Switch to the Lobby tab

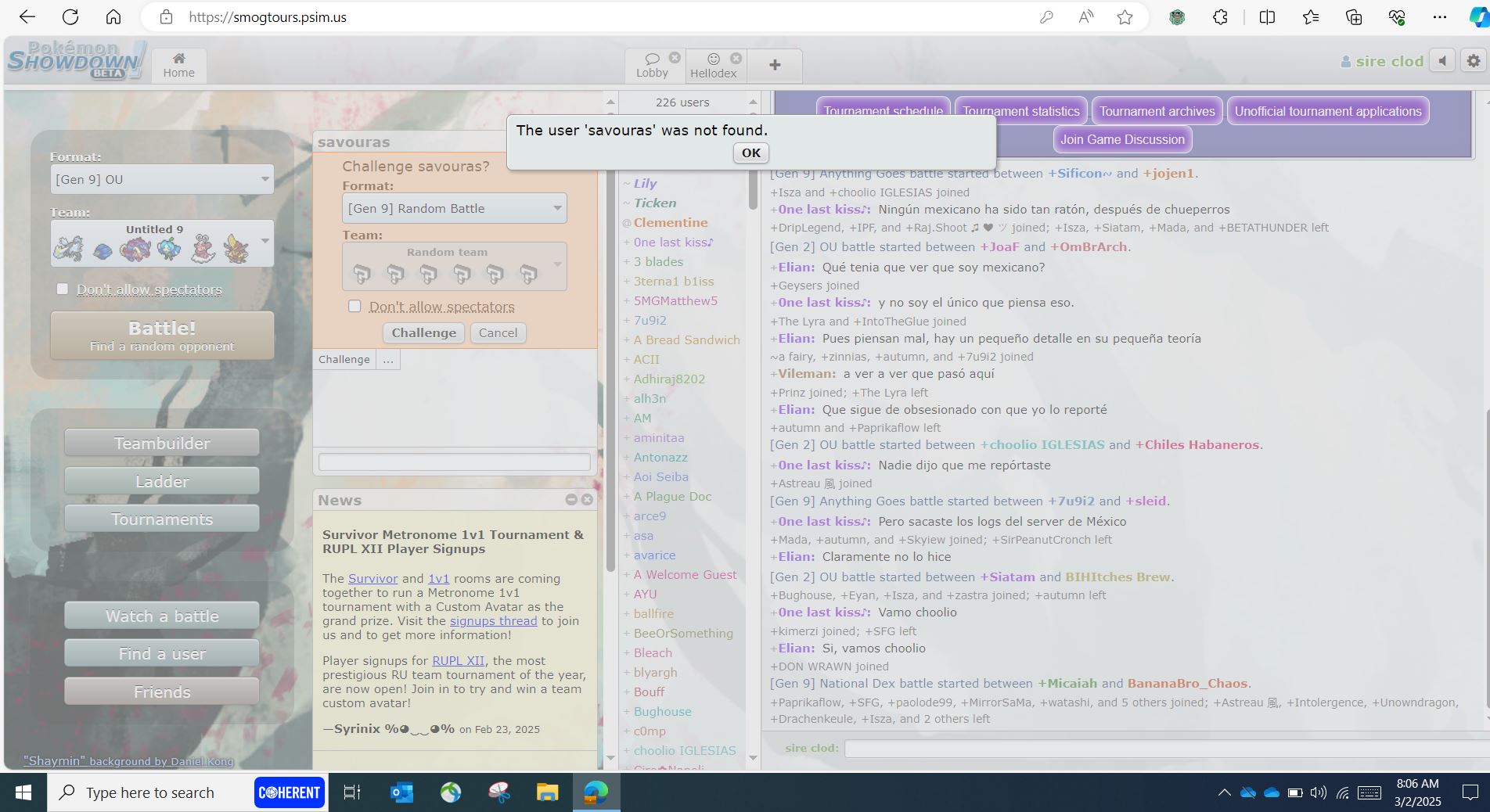(x=651, y=66)
